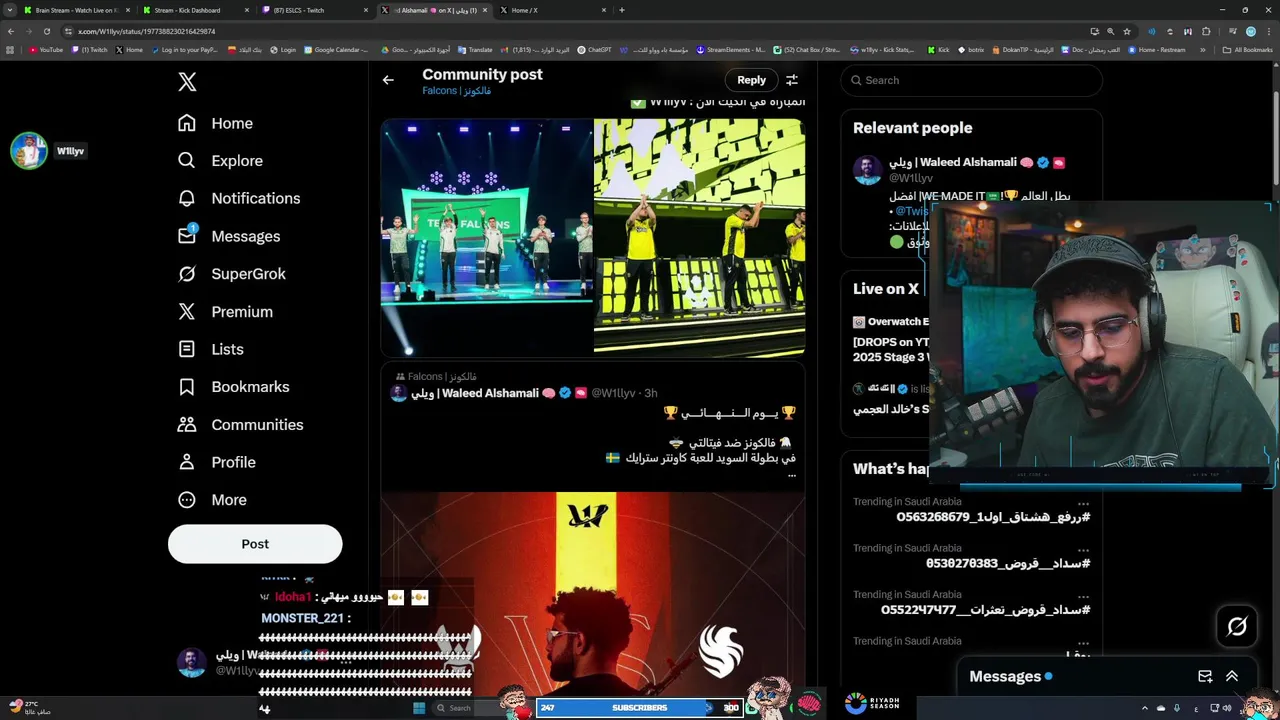Screen dimensions: 1280x720
Task: Reload the current page
Action: coord(46,31)
